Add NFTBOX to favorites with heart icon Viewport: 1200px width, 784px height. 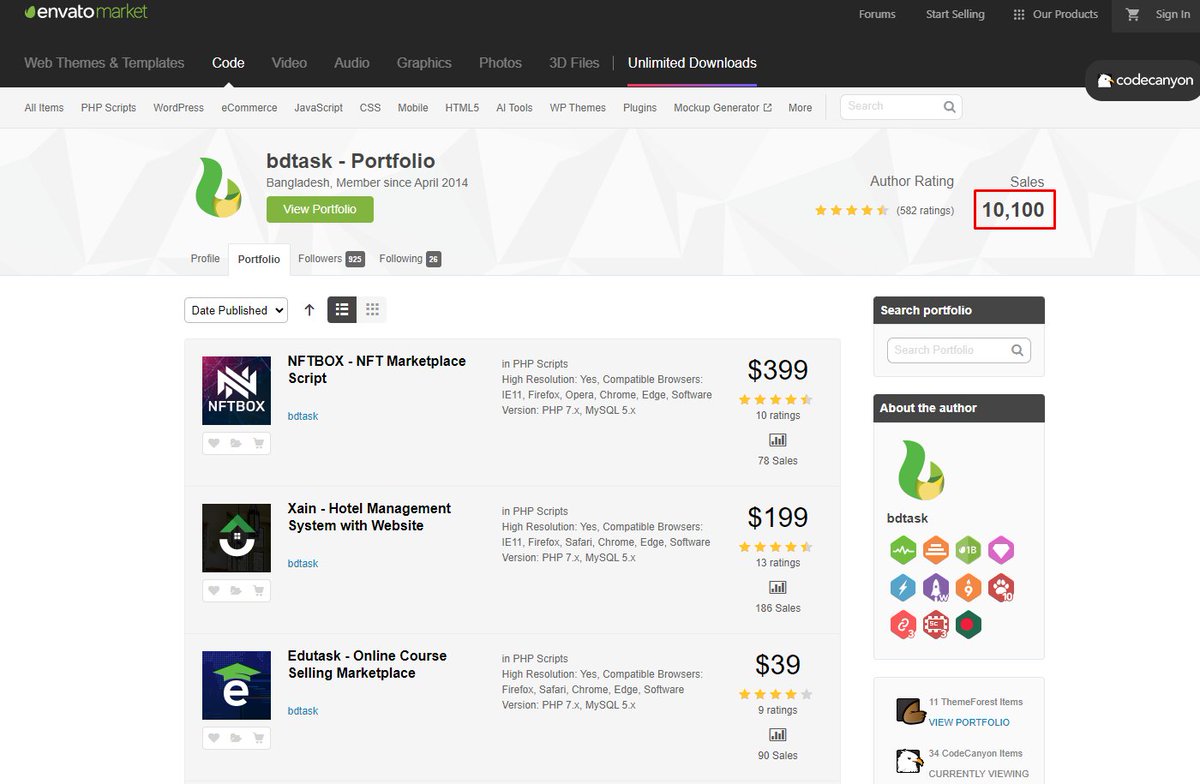coord(214,444)
